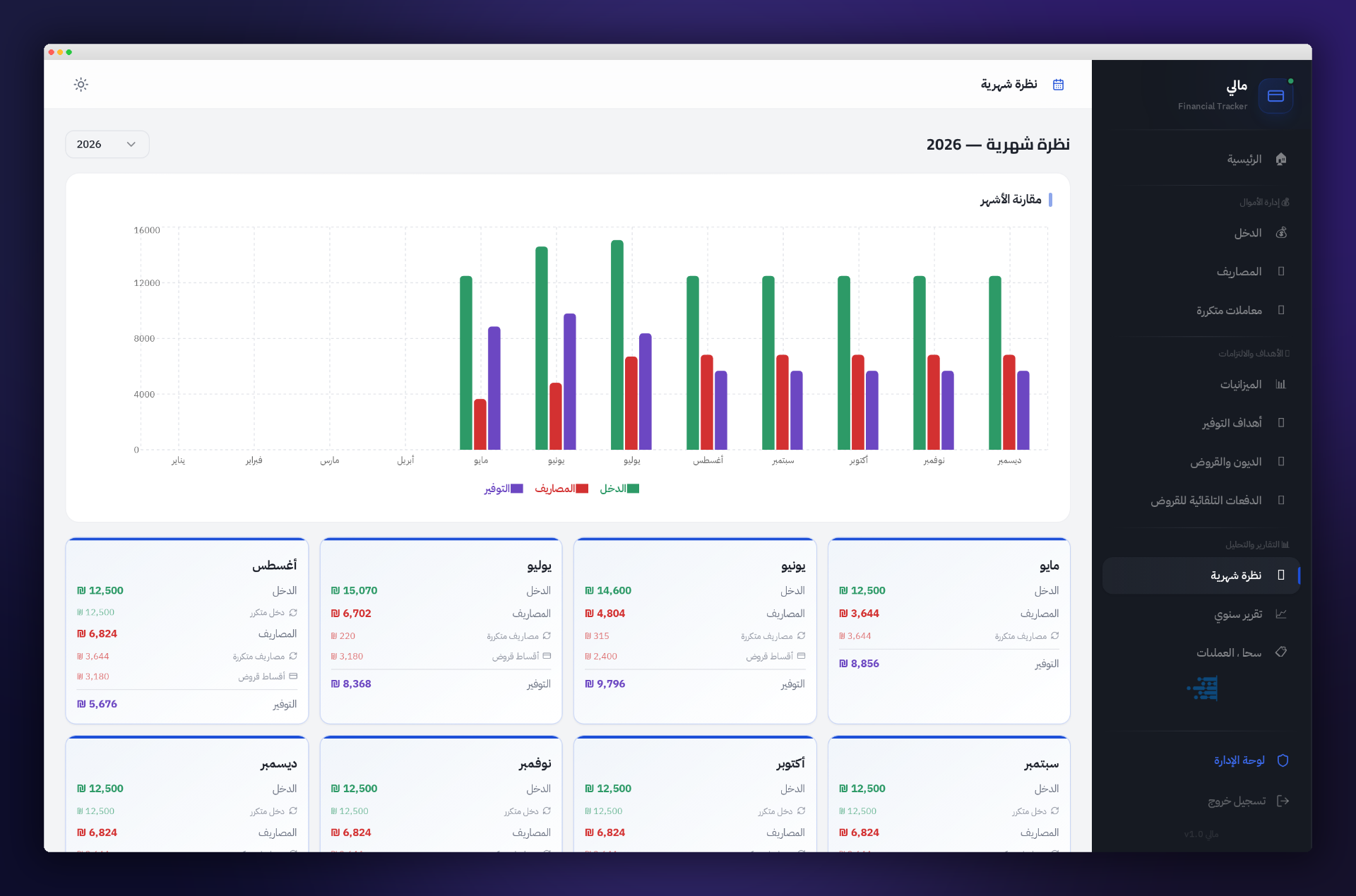The height and width of the screenshot is (896, 1356).
Task: Click the line chart icon beside تقرير سنوي
Action: (1281, 614)
